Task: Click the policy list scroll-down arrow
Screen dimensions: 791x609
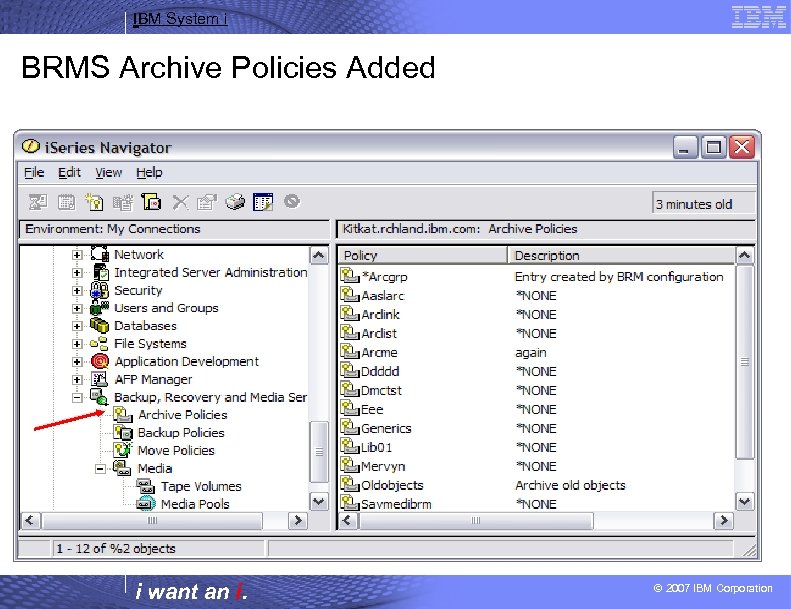Action: (745, 502)
